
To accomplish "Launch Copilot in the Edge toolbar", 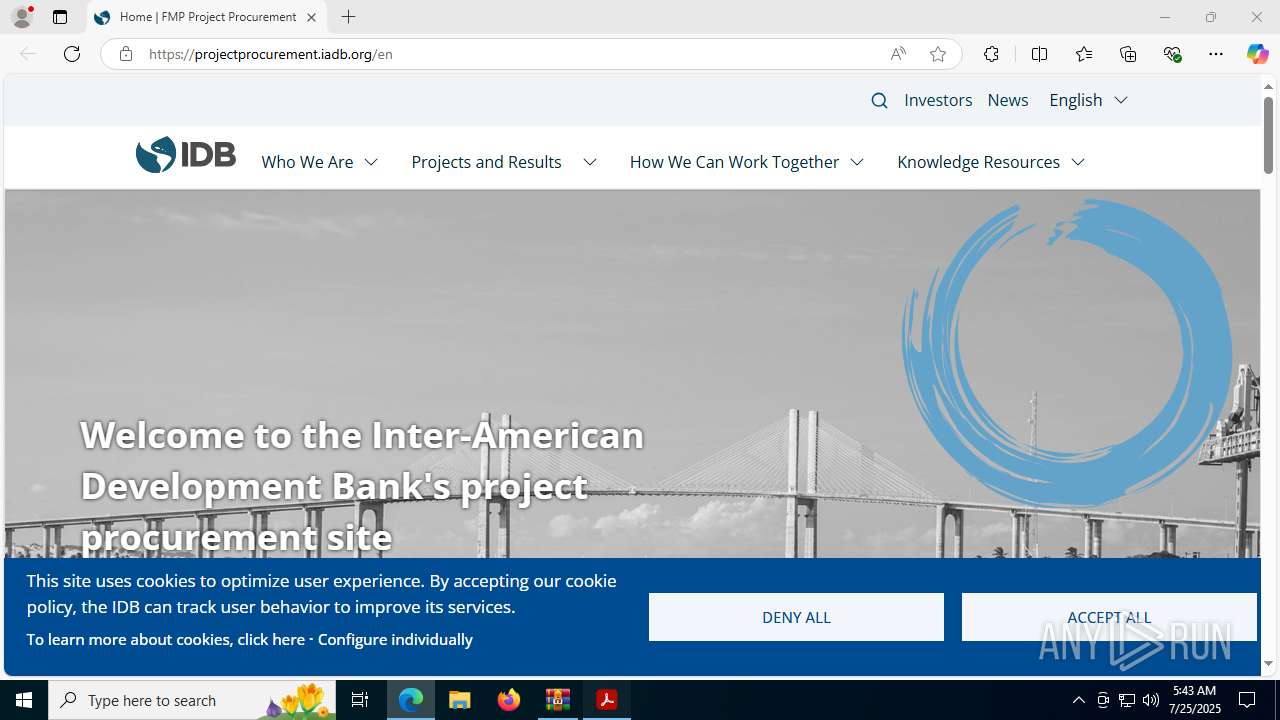I will coord(1257,54).
